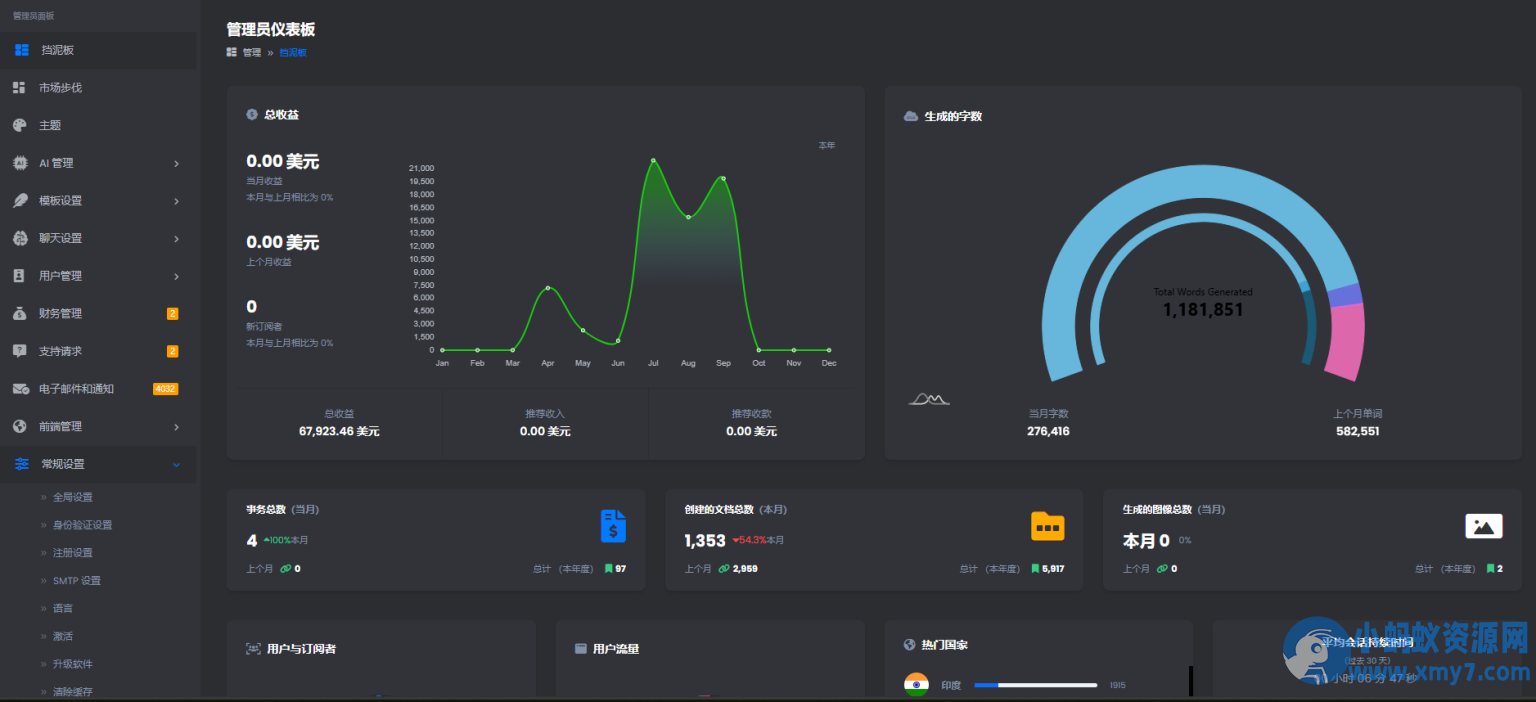Click the chip icon next to AI 管理
Screen dimensions: 1536x702
pyautogui.click(x=19, y=163)
